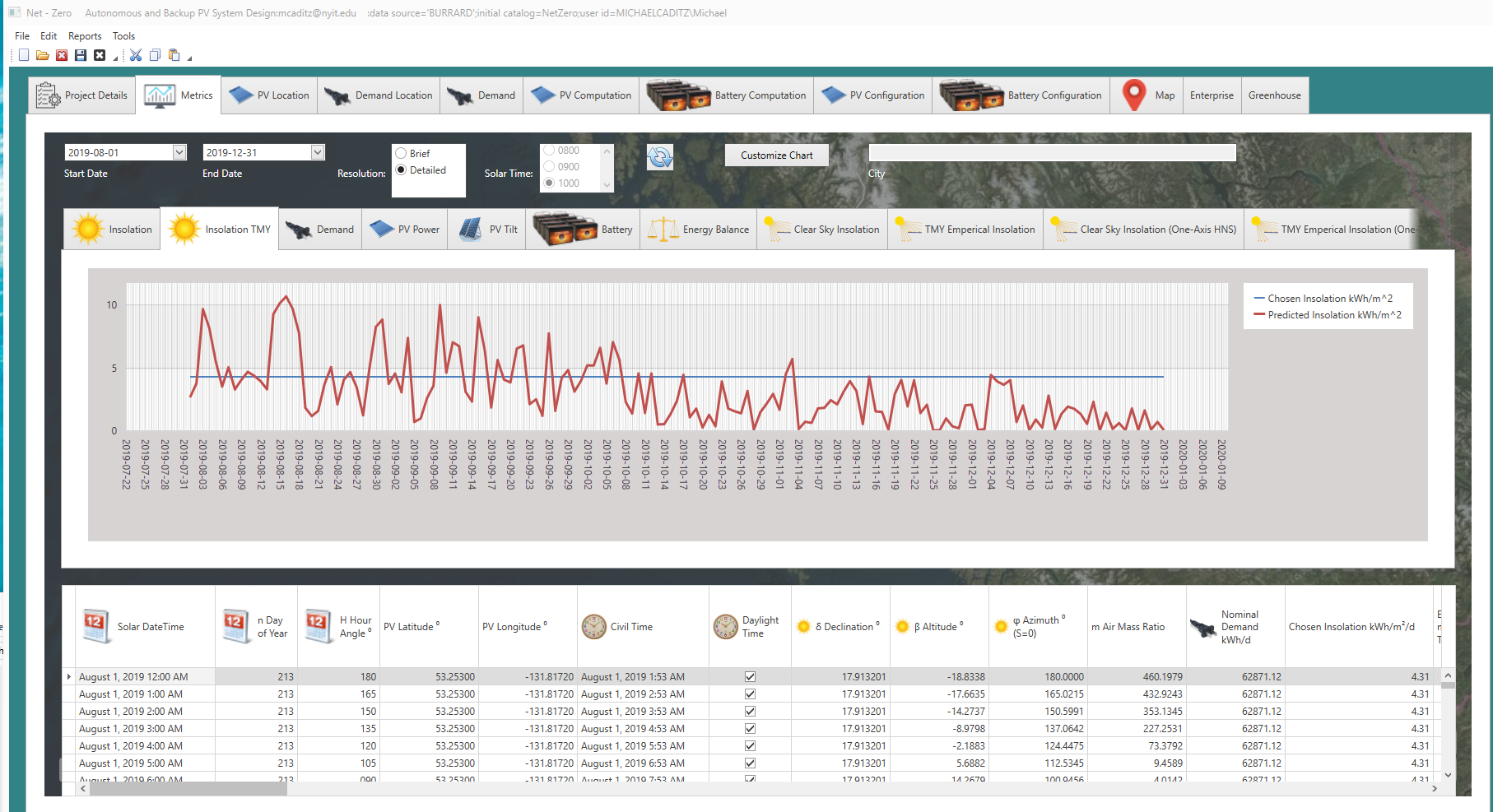This screenshot has width=1493, height=812.
Task: Select the 1000 solar time option
Action: click(549, 183)
